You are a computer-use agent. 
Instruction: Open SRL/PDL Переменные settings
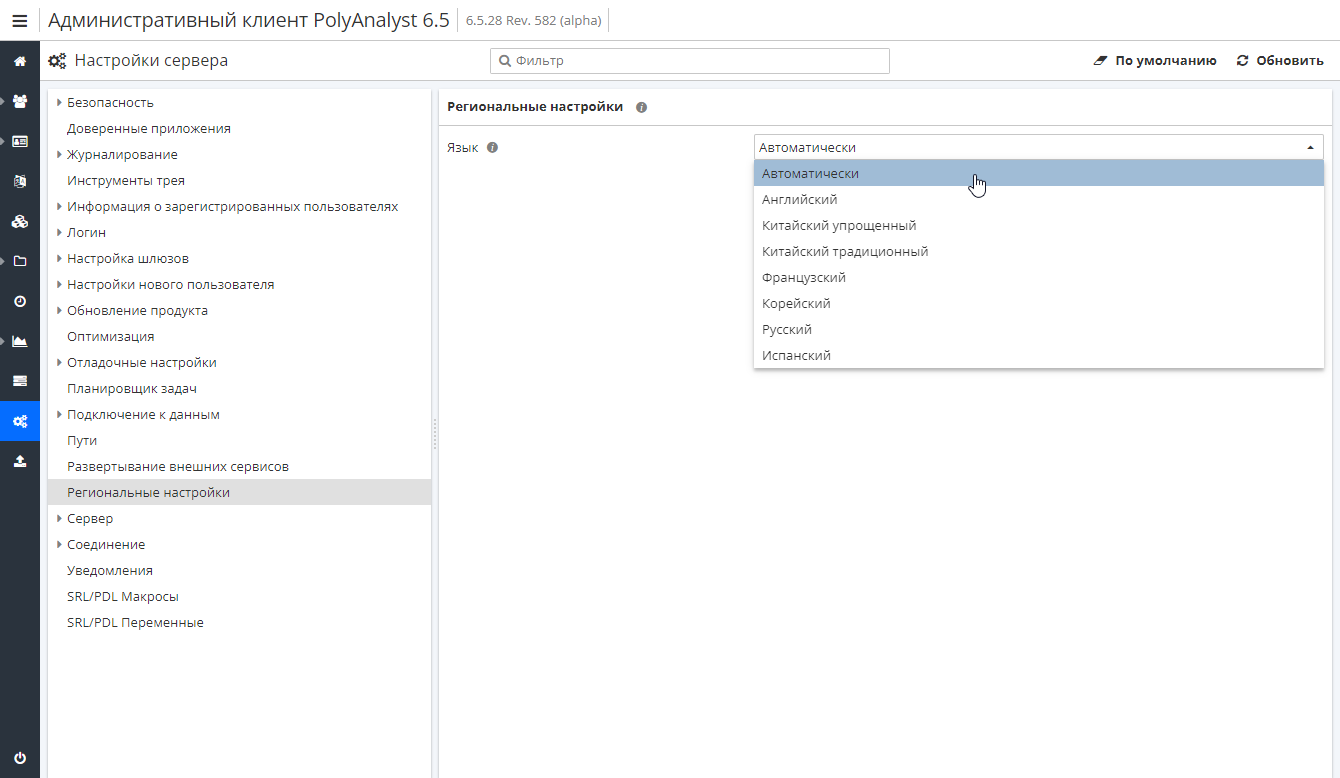pyautogui.click(x=135, y=622)
